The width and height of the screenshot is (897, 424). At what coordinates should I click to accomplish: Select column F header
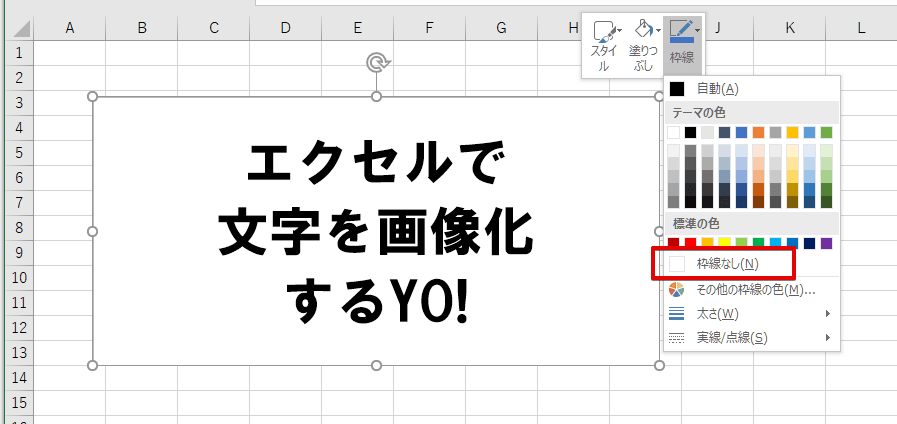pyautogui.click(x=430, y=28)
